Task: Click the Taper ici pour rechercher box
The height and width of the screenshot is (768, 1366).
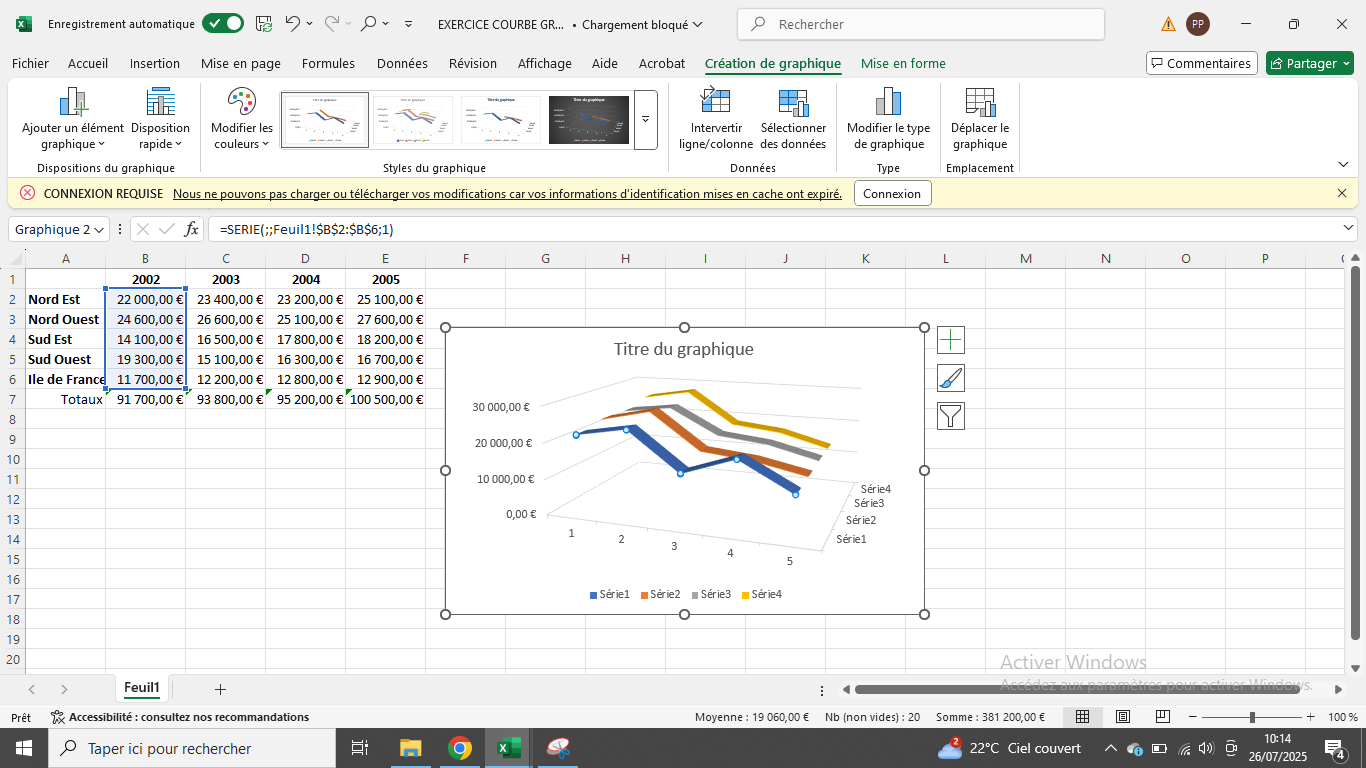Action: pos(192,748)
